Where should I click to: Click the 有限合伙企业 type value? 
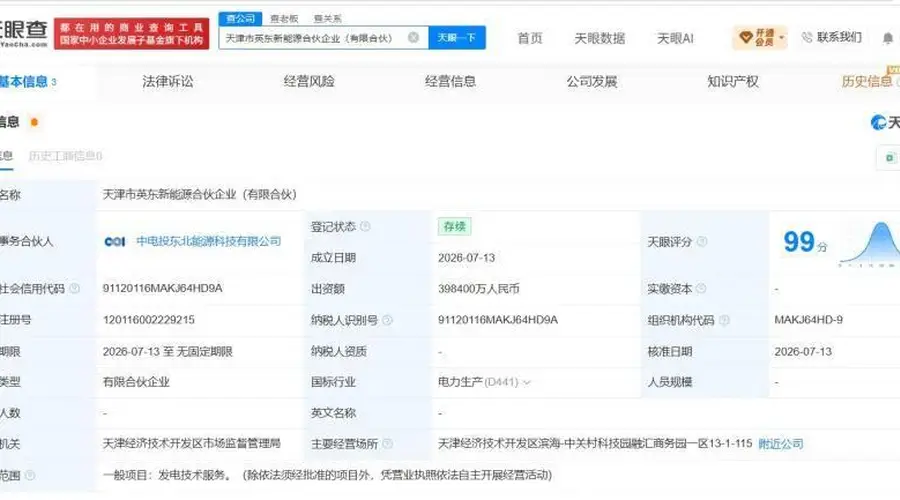click(136, 382)
